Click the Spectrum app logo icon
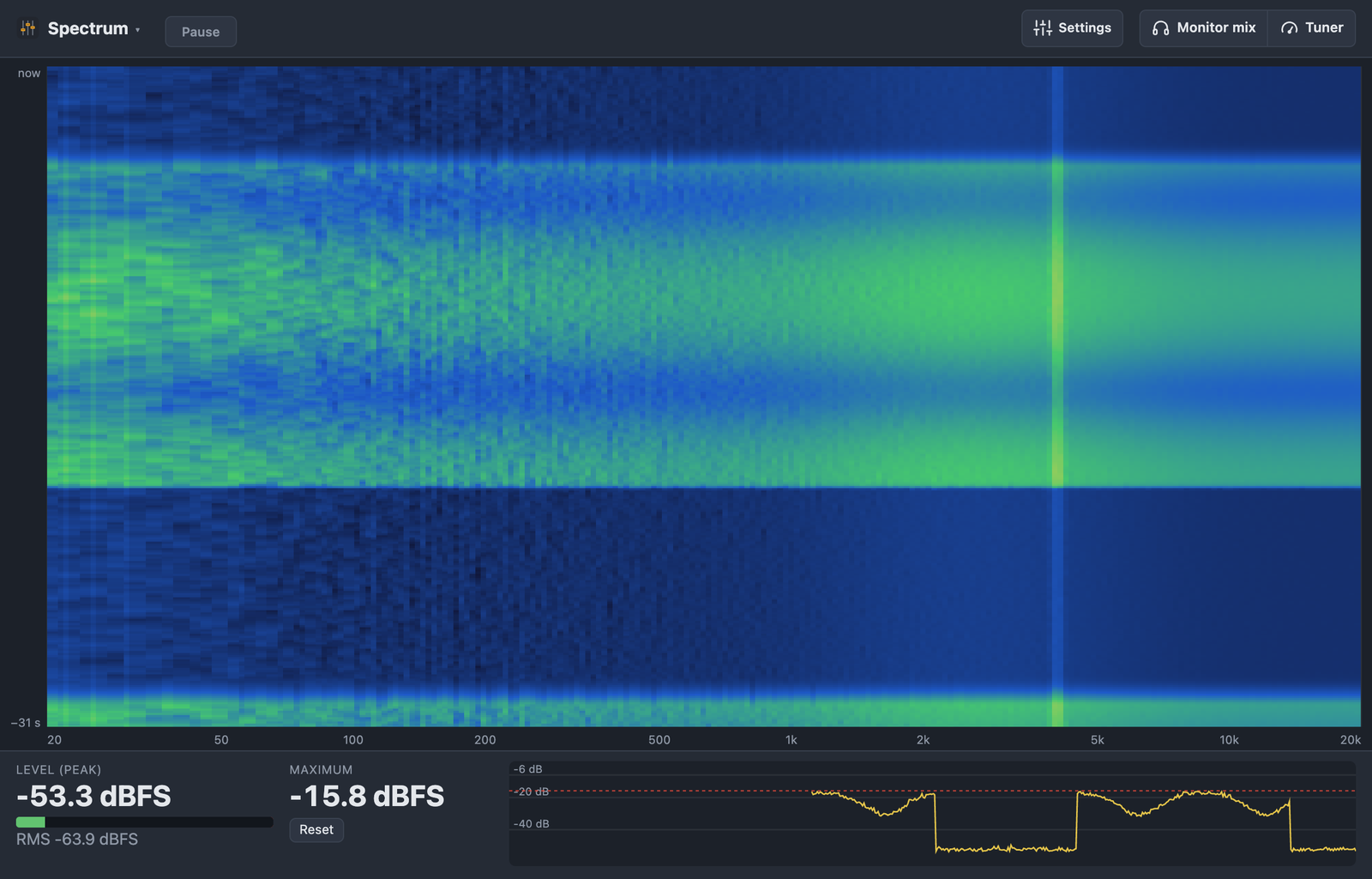1372x879 pixels. (x=28, y=28)
